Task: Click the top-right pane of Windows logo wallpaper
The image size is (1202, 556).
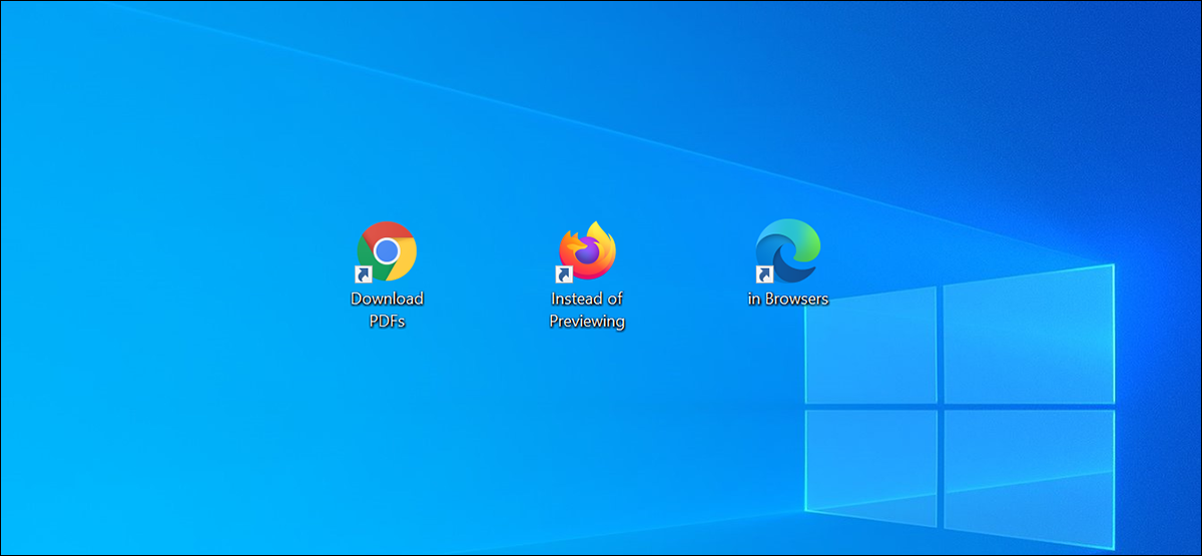Action: tap(1028, 333)
